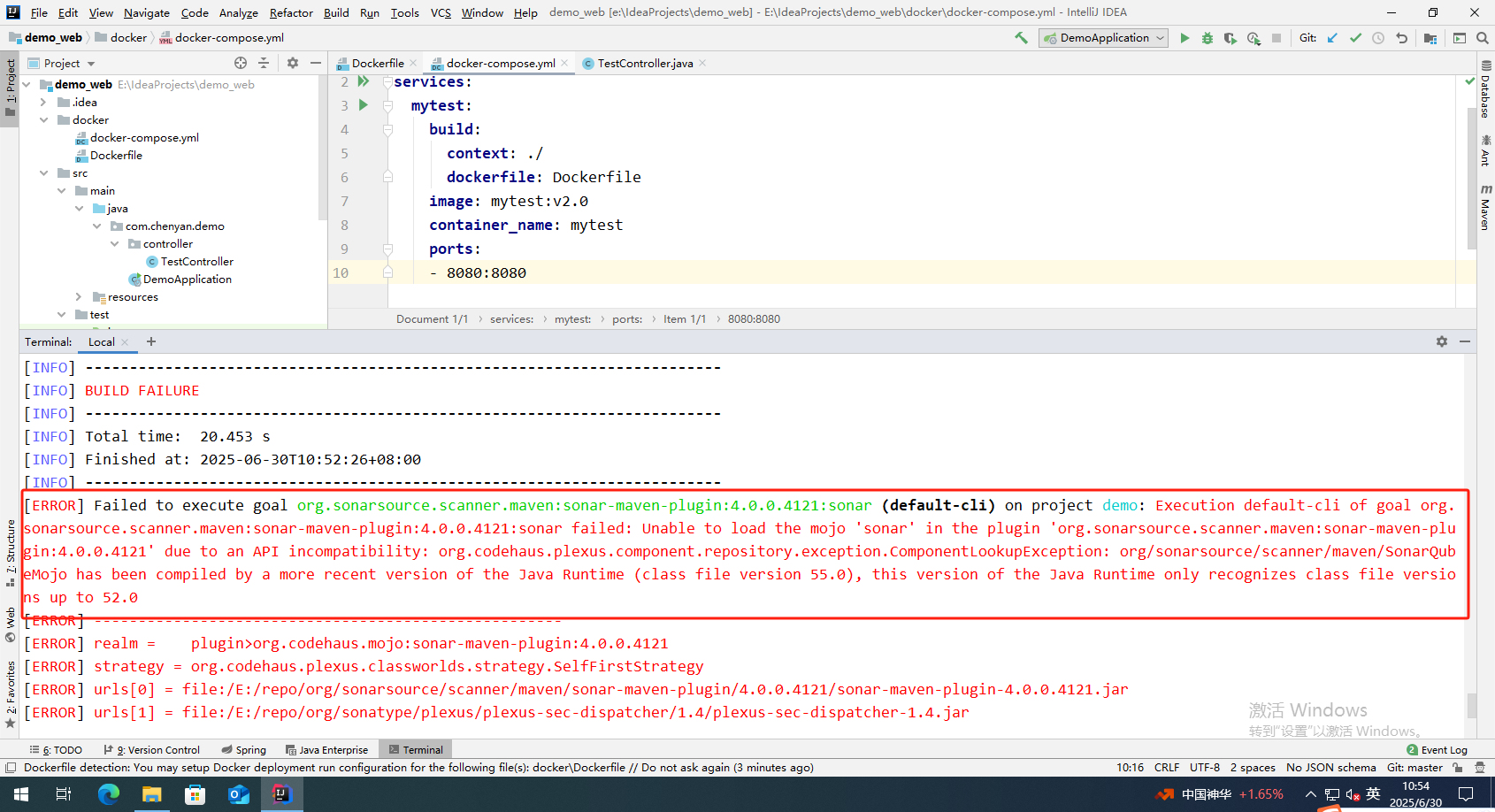Switch to the TestController.java tab
The image size is (1495, 812).
coord(645,64)
